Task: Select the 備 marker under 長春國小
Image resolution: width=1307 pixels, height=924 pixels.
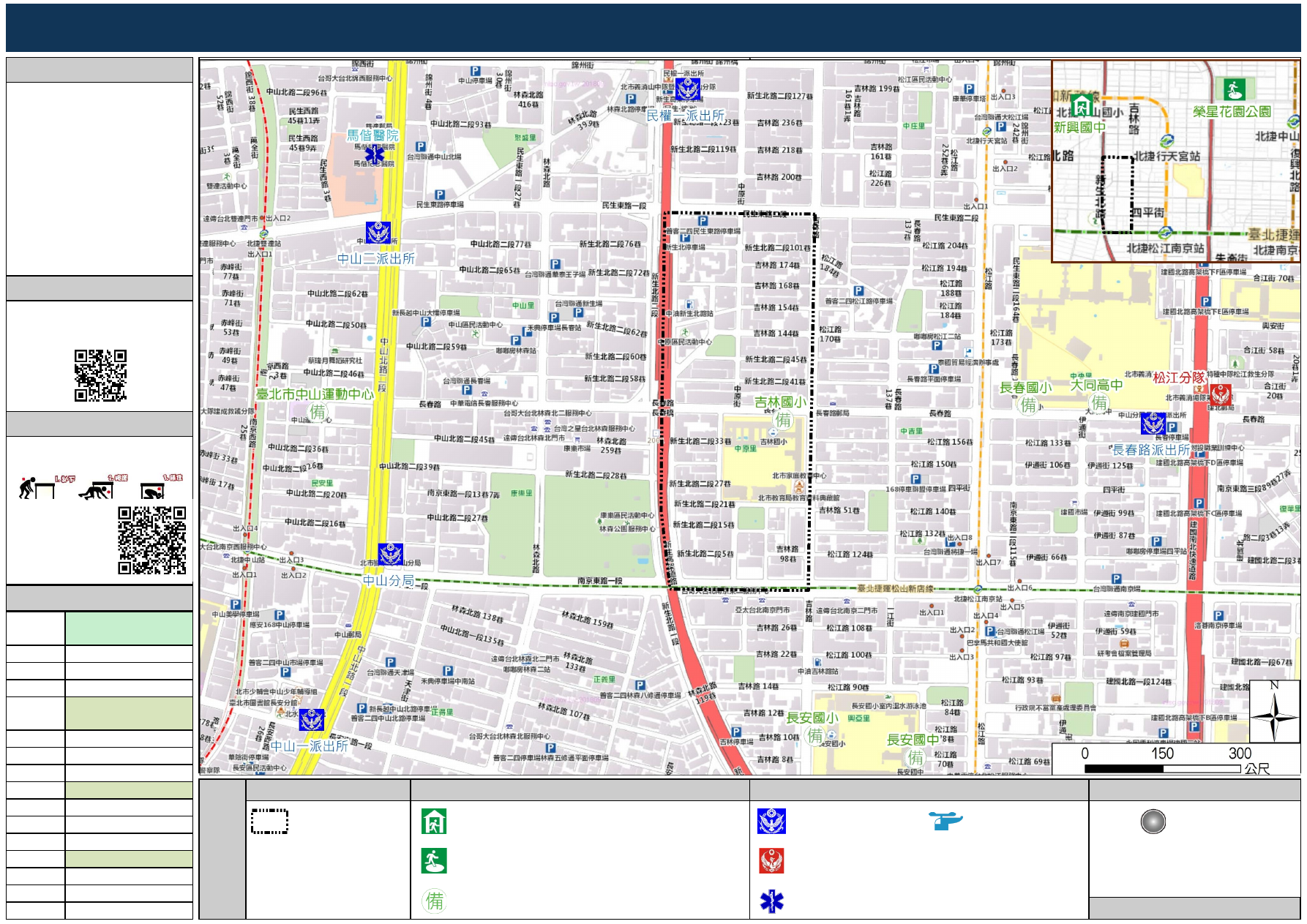Action: tap(1029, 405)
